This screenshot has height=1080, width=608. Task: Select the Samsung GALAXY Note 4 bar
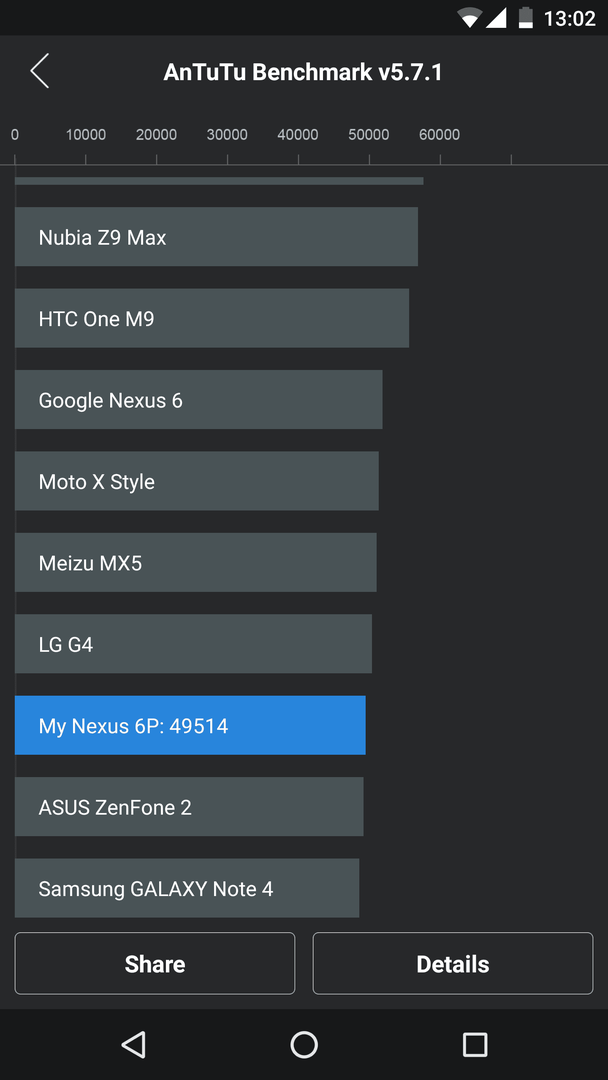tap(187, 888)
